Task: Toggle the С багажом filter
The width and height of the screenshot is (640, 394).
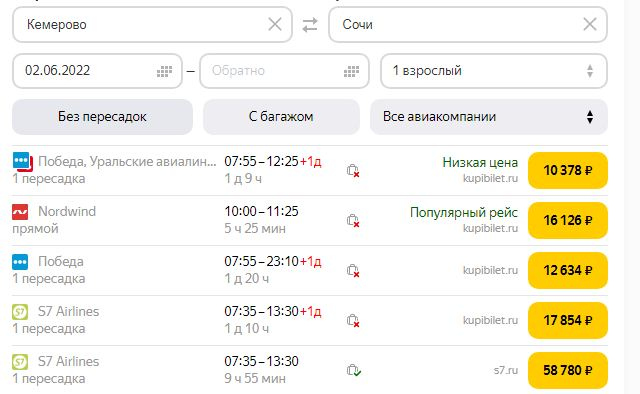Action: 281,117
